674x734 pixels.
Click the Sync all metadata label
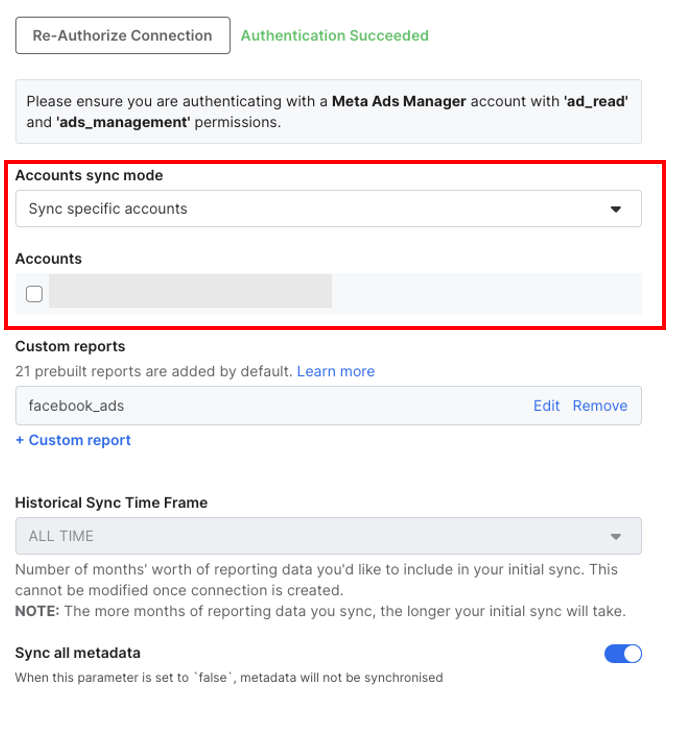click(78, 653)
